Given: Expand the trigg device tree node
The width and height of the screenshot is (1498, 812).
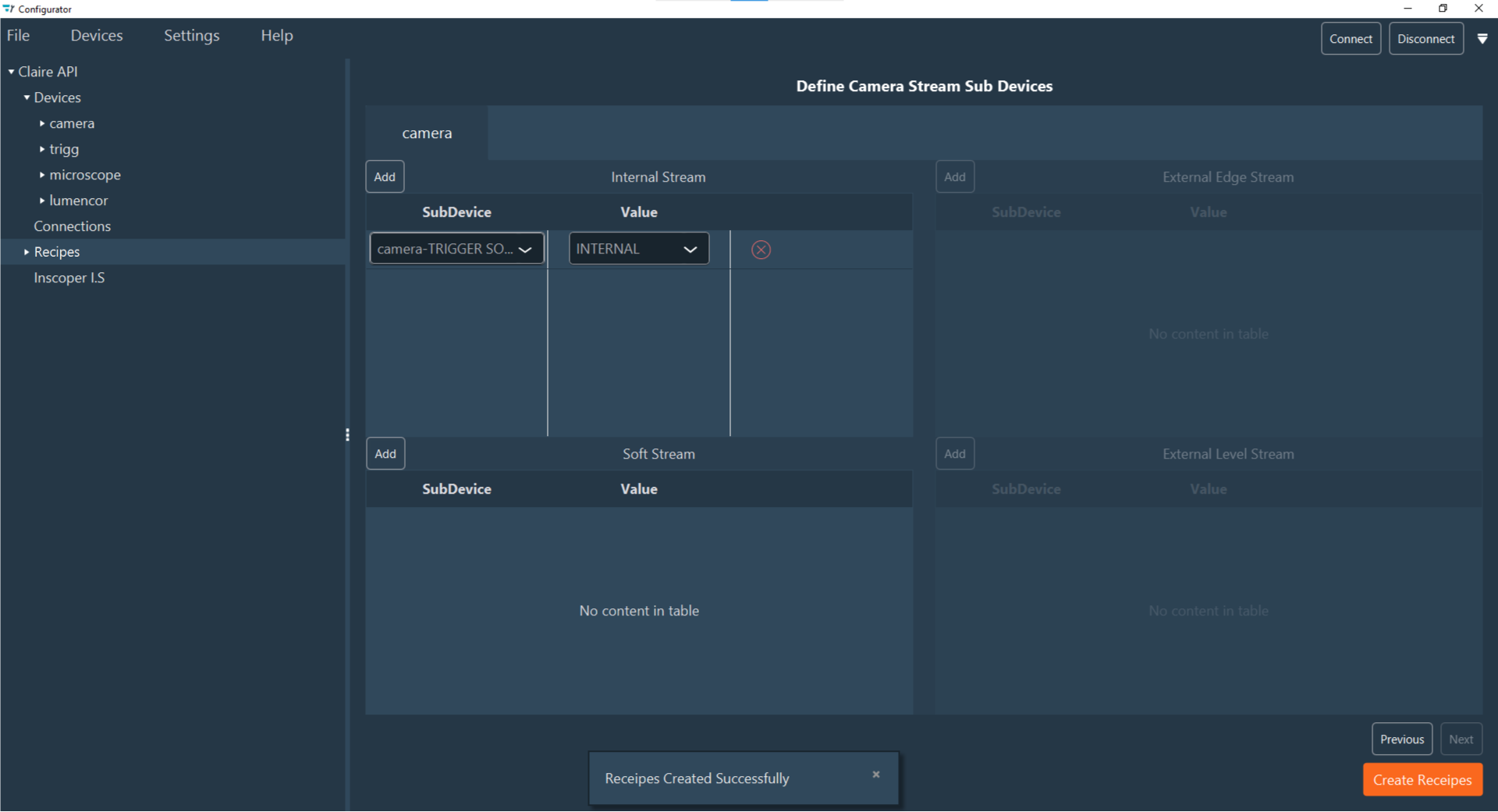Looking at the screenshot, I should tap(42, 149).
